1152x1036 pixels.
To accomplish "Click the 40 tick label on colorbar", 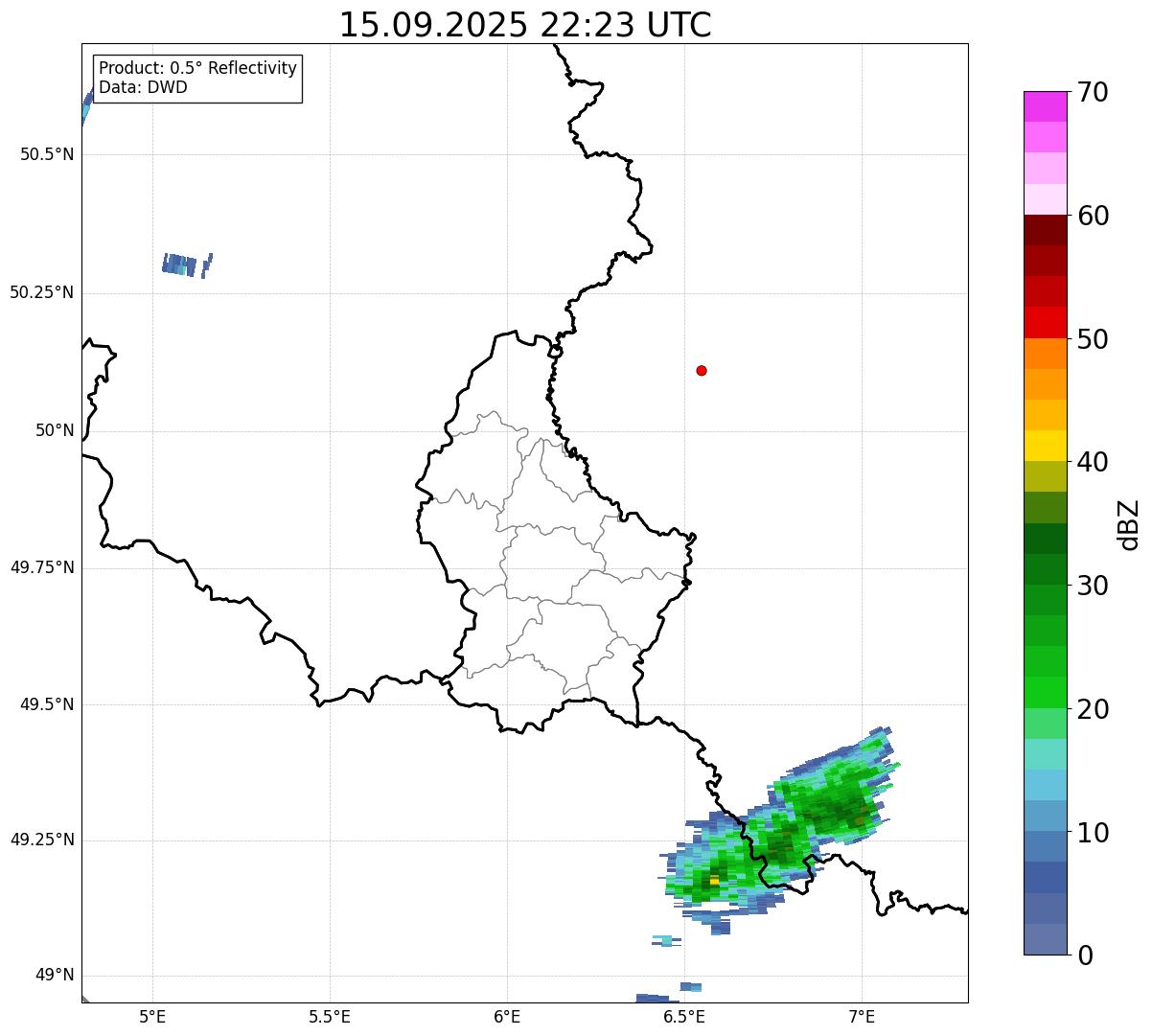I will [x=1093, y=462].
